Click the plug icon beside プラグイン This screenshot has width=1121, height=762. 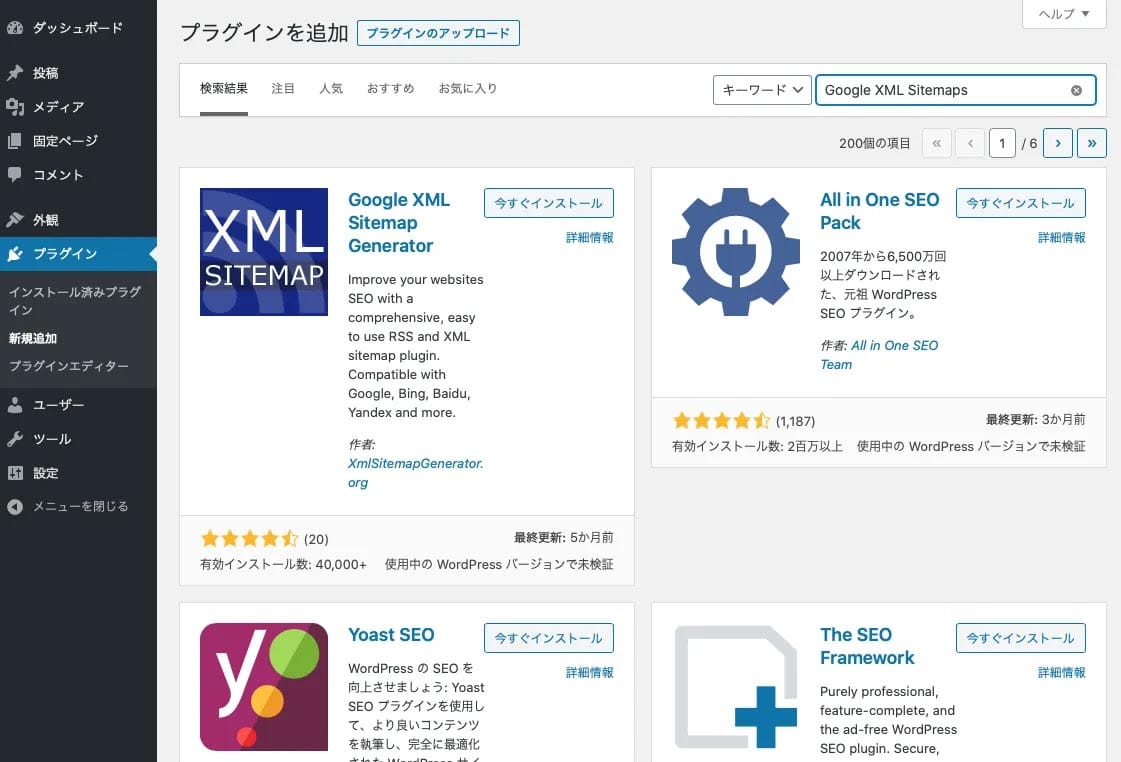coord(15,254)
